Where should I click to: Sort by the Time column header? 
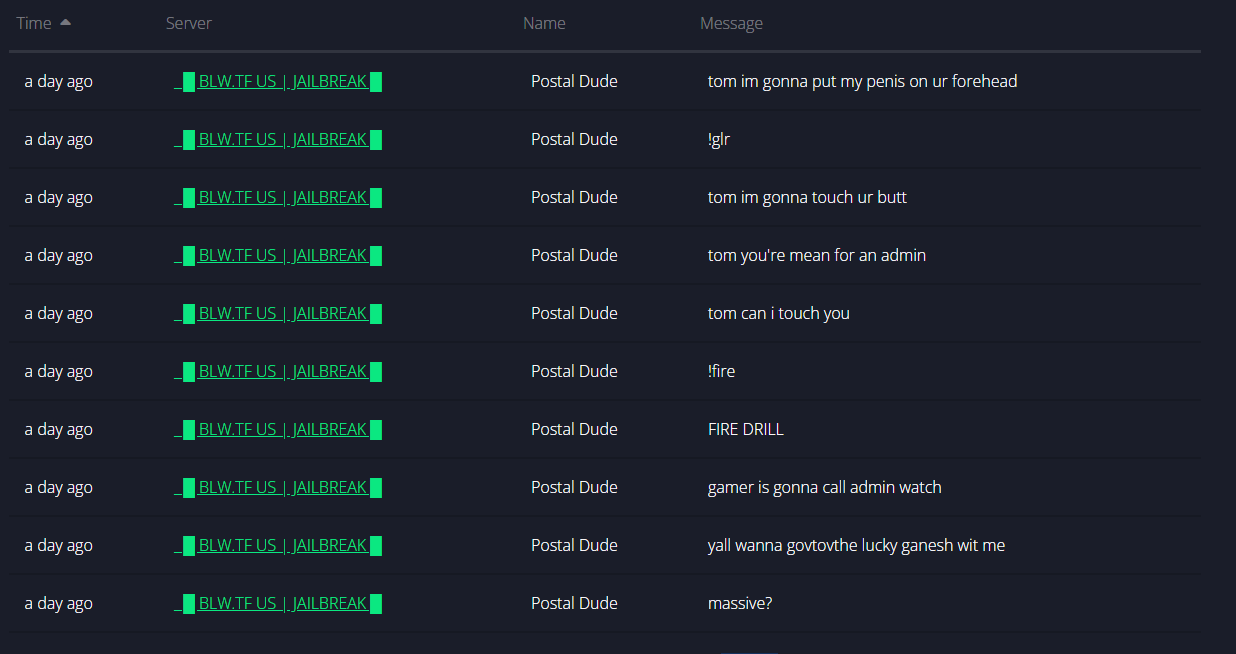click(34, 23)
